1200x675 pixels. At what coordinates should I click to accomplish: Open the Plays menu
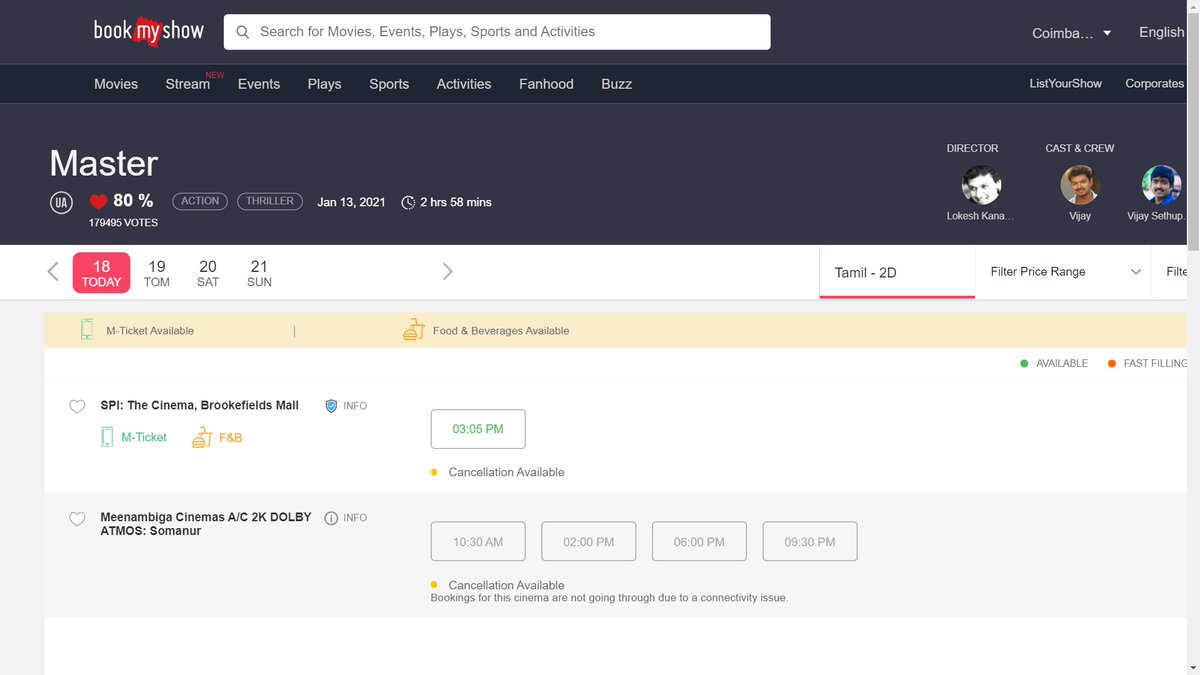pos(324,84)
